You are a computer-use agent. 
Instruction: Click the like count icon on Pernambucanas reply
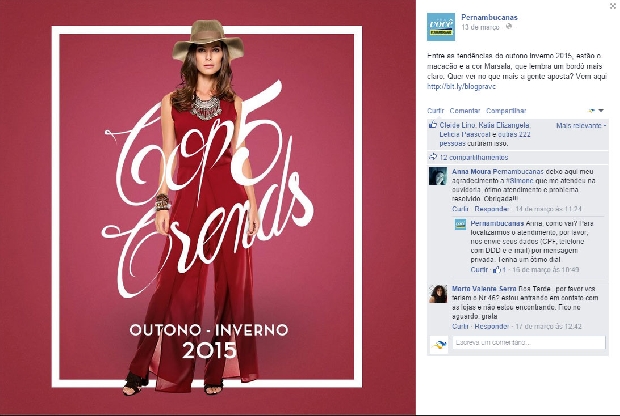click(x=496, y=270)
